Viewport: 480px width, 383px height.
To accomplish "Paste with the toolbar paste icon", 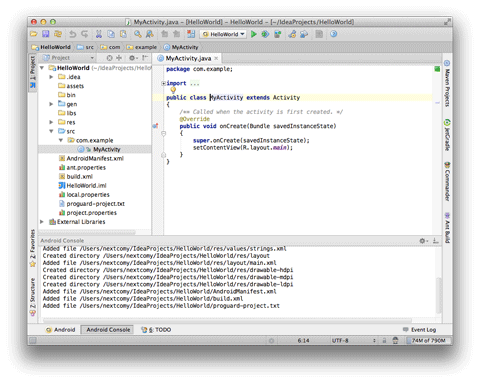I will (x=123, y=34).
